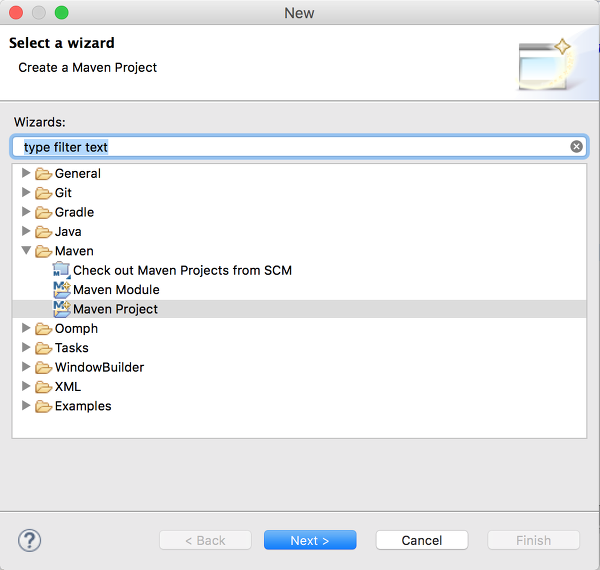Select the Git label
This screenshot has width=600, height=570.
[63, 193]
